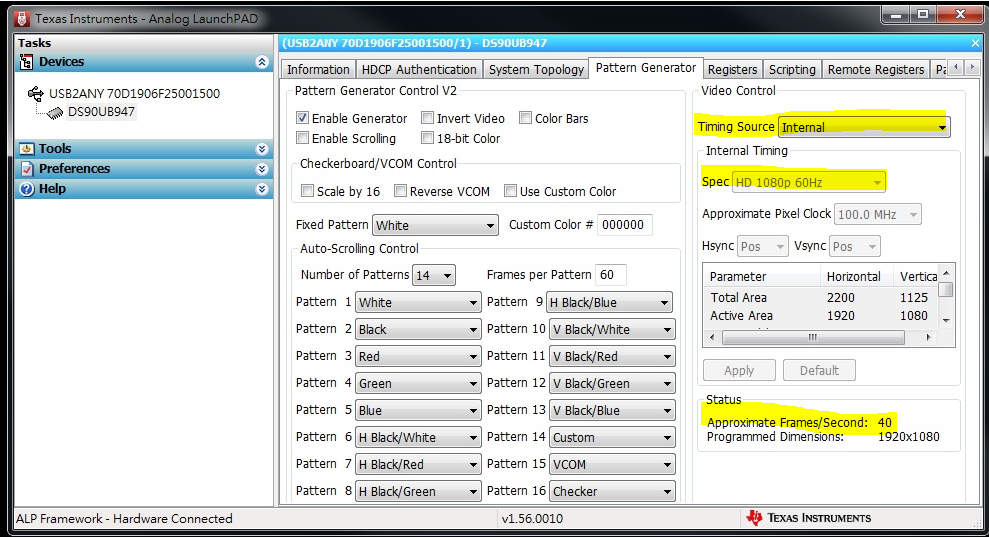Expand the Preferences section chevron
This screenshot has height=537, width=989.
[x=262, y=169]
